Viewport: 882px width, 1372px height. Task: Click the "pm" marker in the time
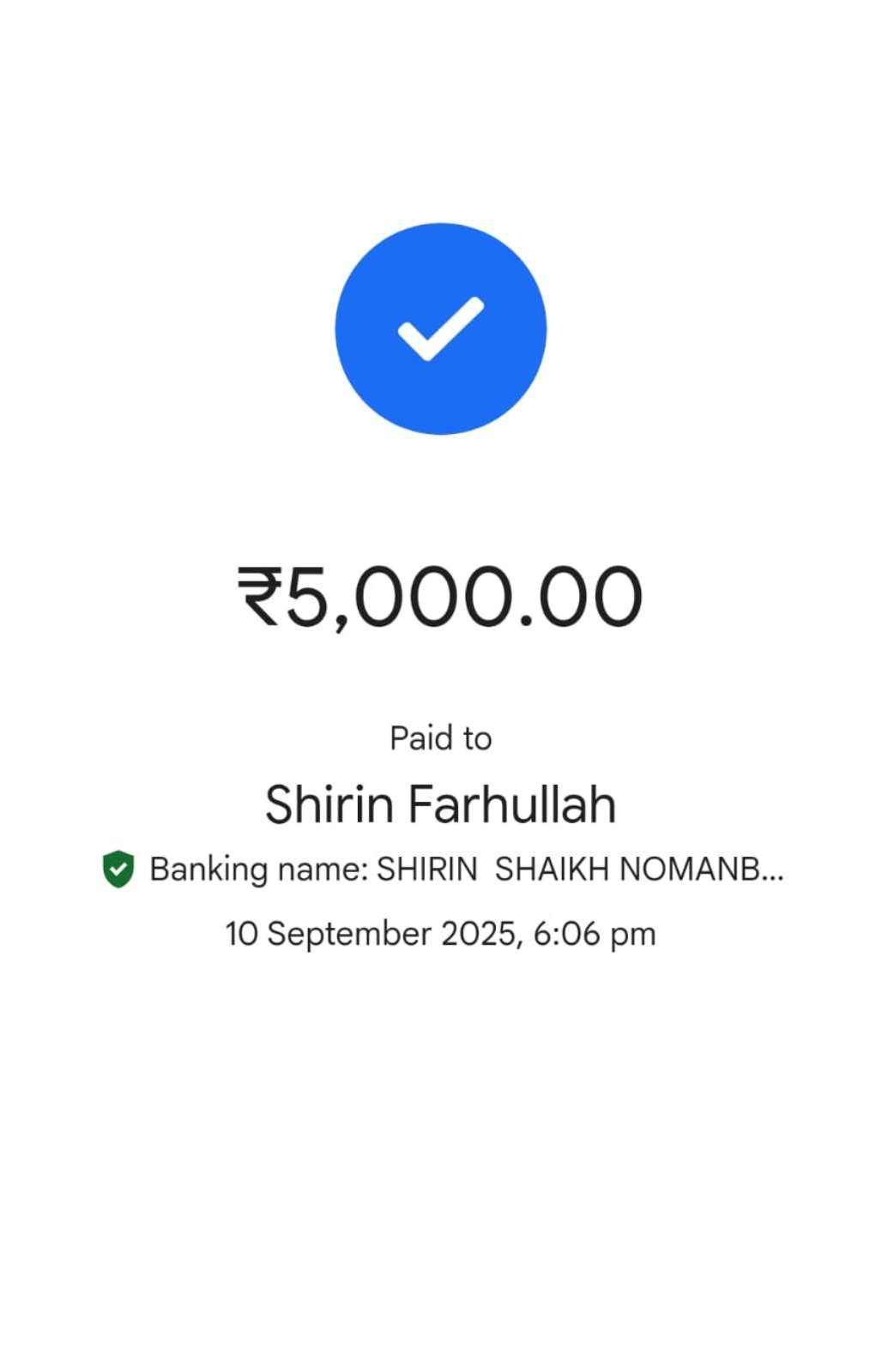point(633,936)
